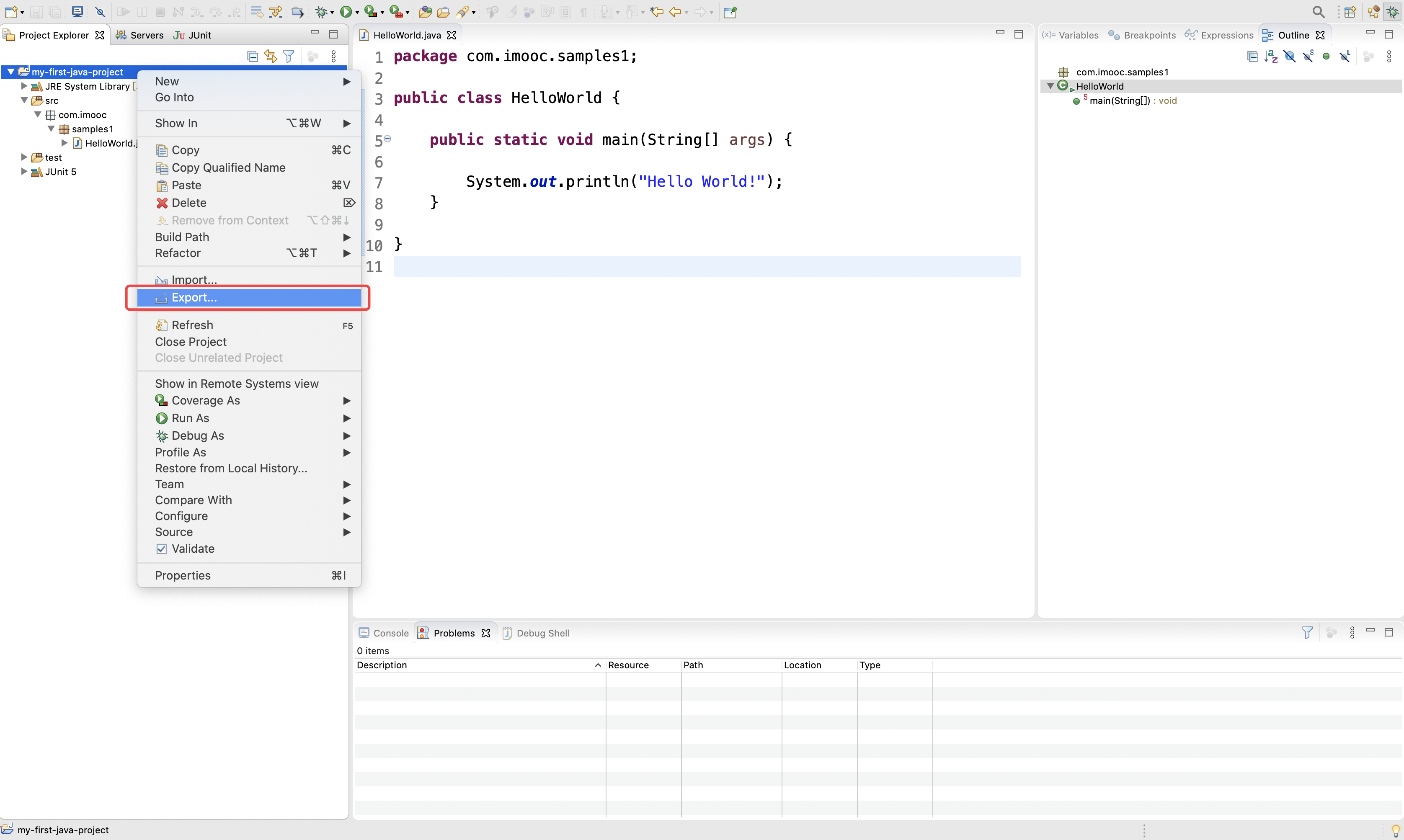Click the magnifier quick access search

[1319, 12]
